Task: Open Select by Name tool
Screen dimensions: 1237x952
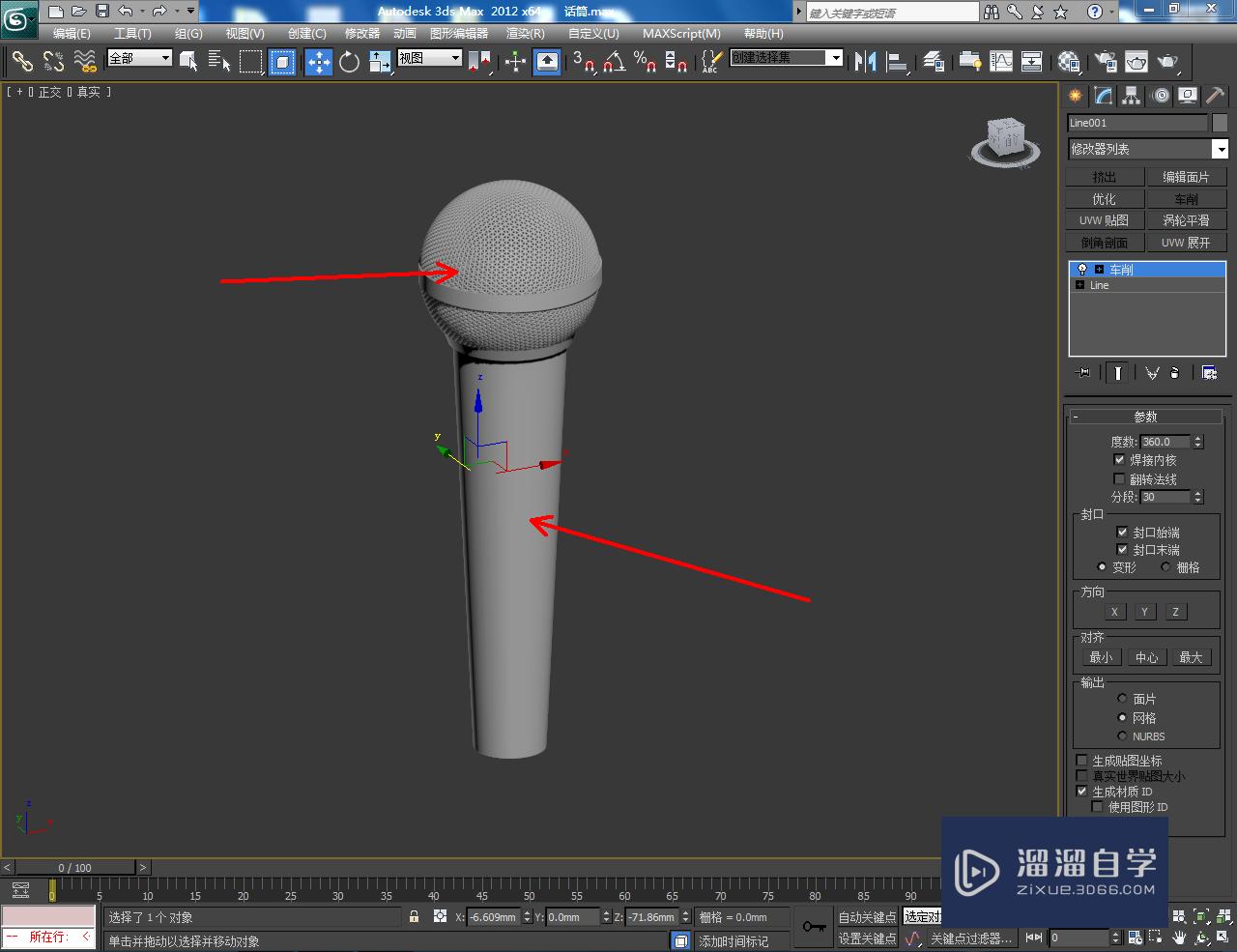Action: click(x=219, y=62)
